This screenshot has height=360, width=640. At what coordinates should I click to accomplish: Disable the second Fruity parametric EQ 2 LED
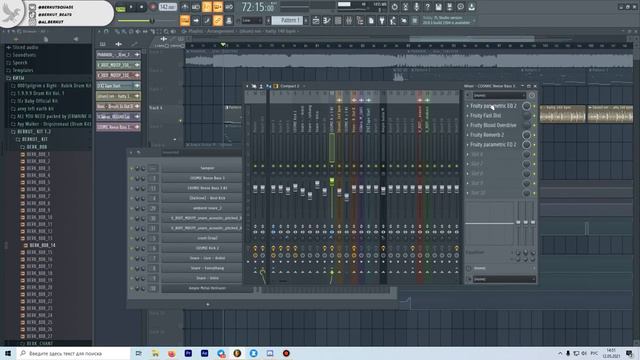coord(534,145)
